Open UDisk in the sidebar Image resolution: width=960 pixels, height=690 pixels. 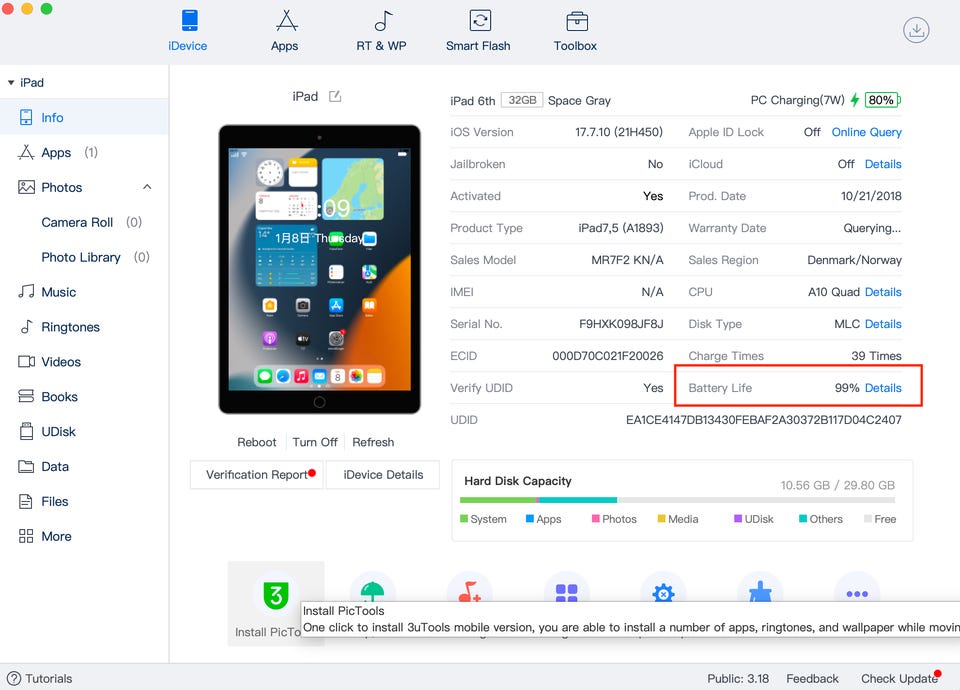pyautogui.click(x=84, y=432)
